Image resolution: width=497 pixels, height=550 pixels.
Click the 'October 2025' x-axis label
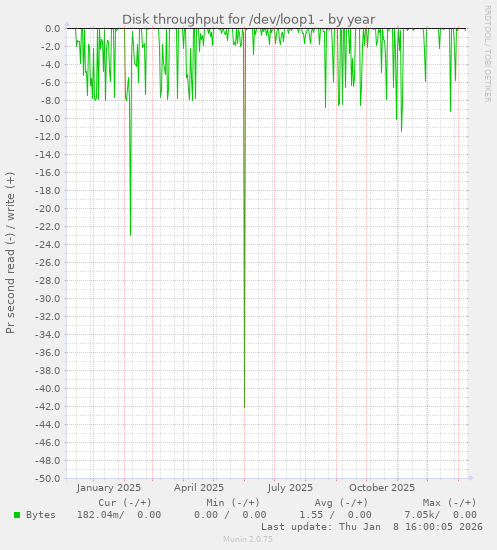(382, 488)
